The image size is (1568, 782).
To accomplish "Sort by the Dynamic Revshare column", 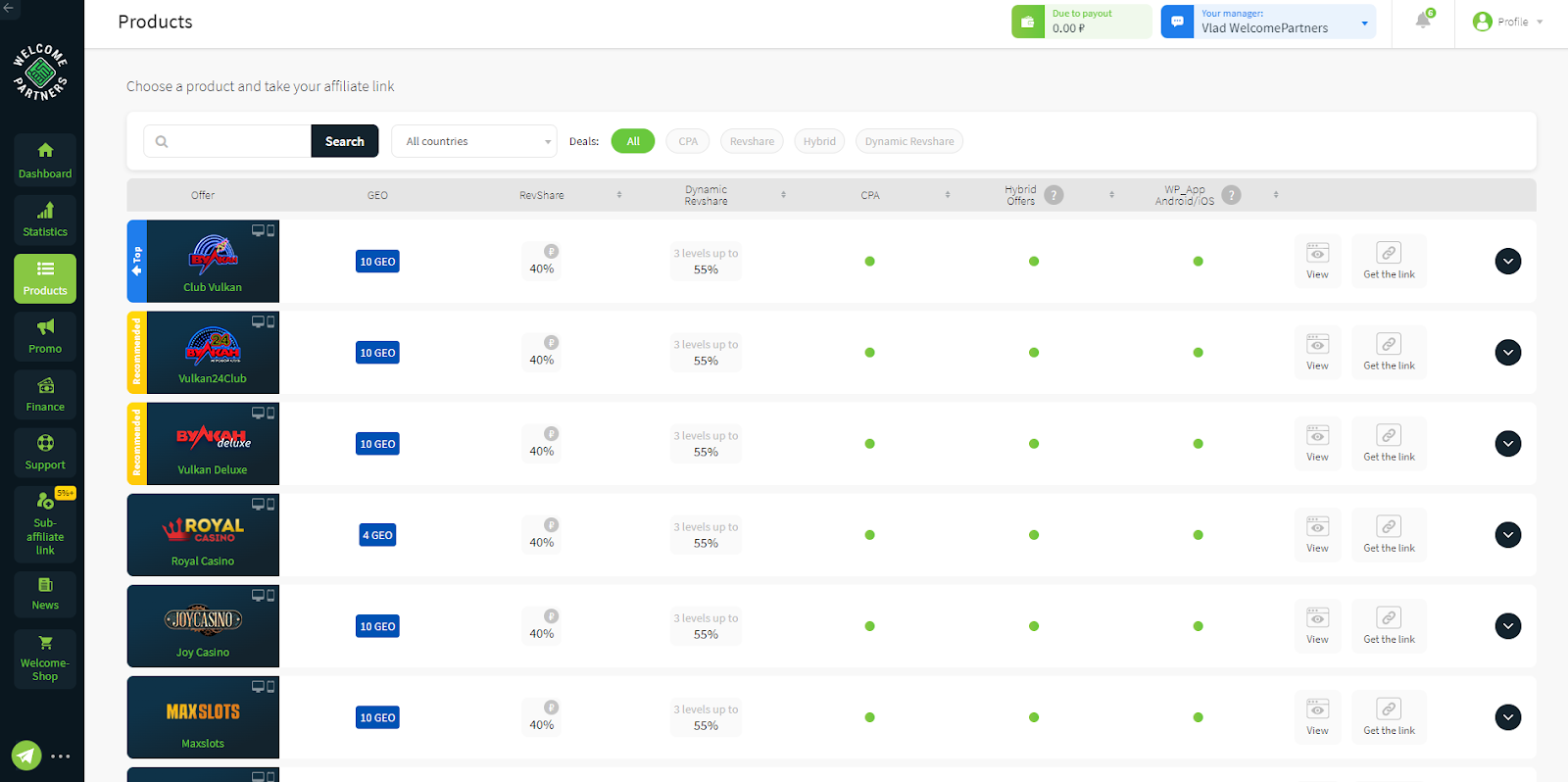I will click(783, 195).
